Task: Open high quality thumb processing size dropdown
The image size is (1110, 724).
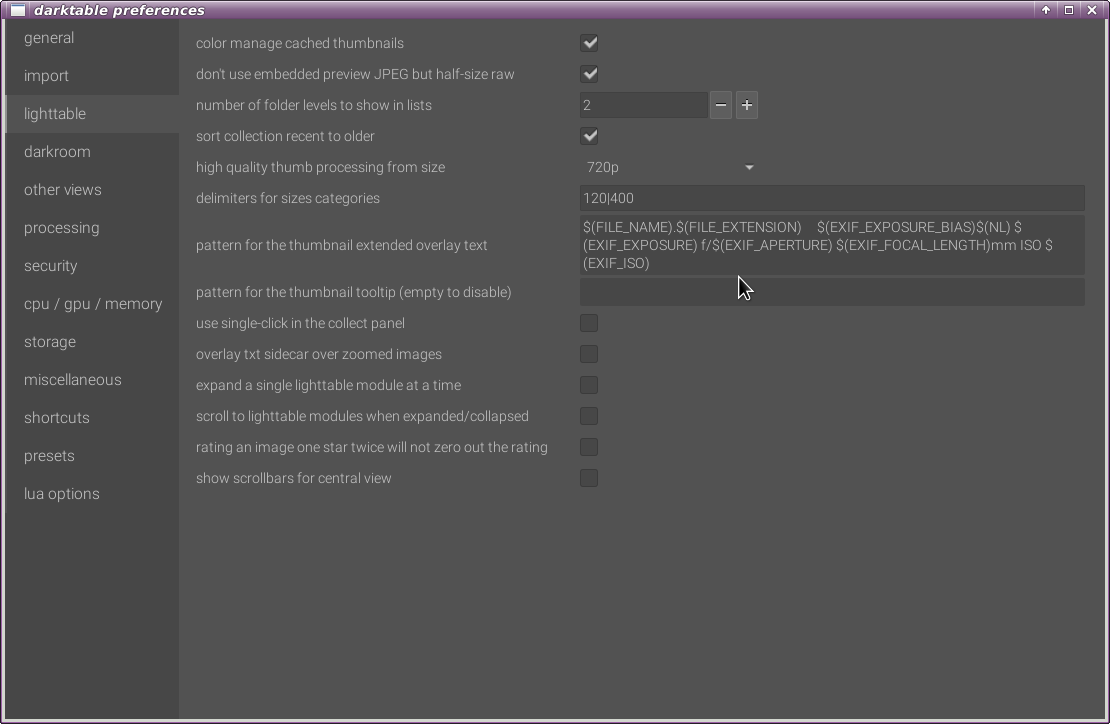Action: pyautogui.click(x=670, y=168)
